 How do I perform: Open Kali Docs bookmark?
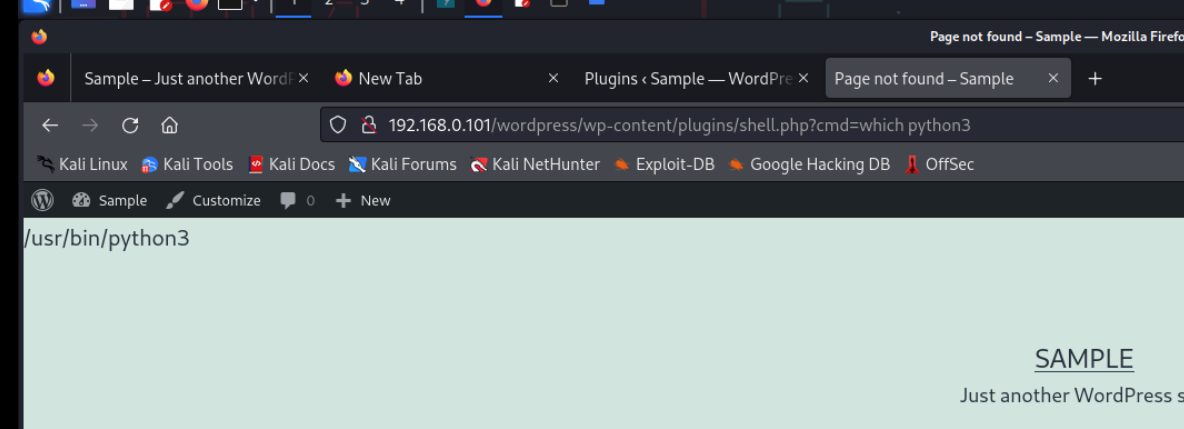(x=291, y=164)
